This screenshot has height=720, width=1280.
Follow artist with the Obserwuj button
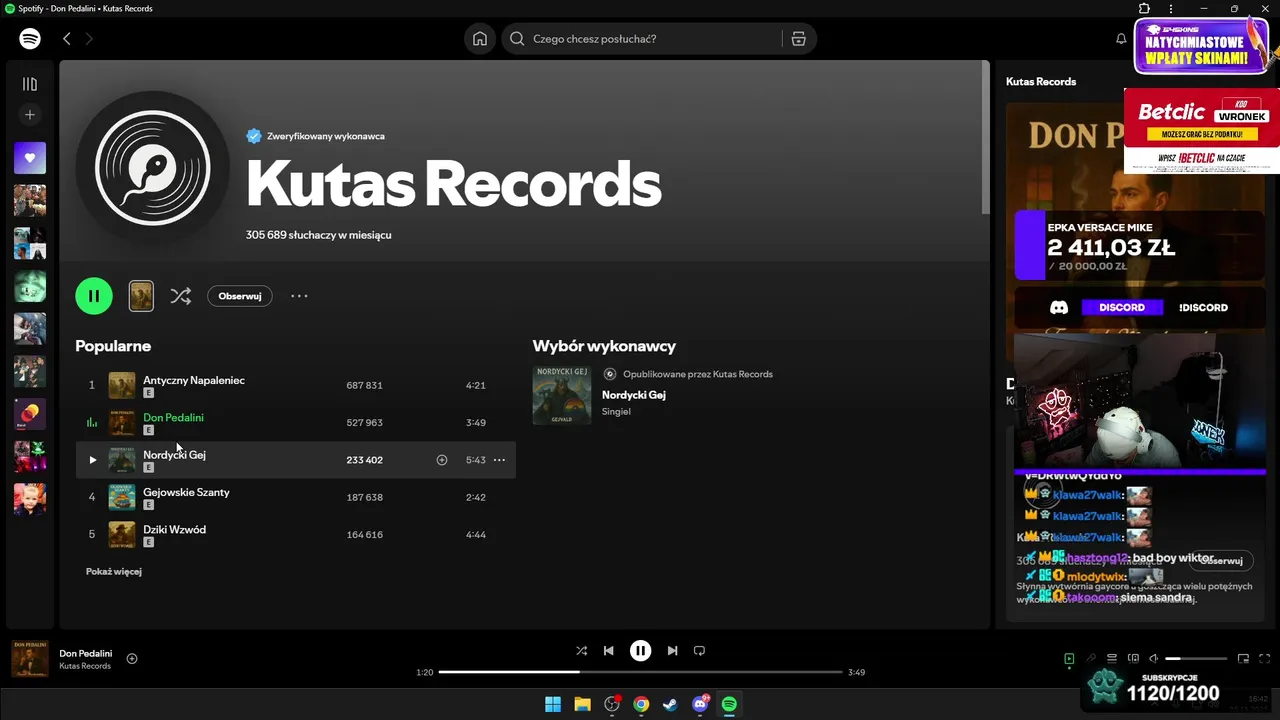(x=240, y=296)
